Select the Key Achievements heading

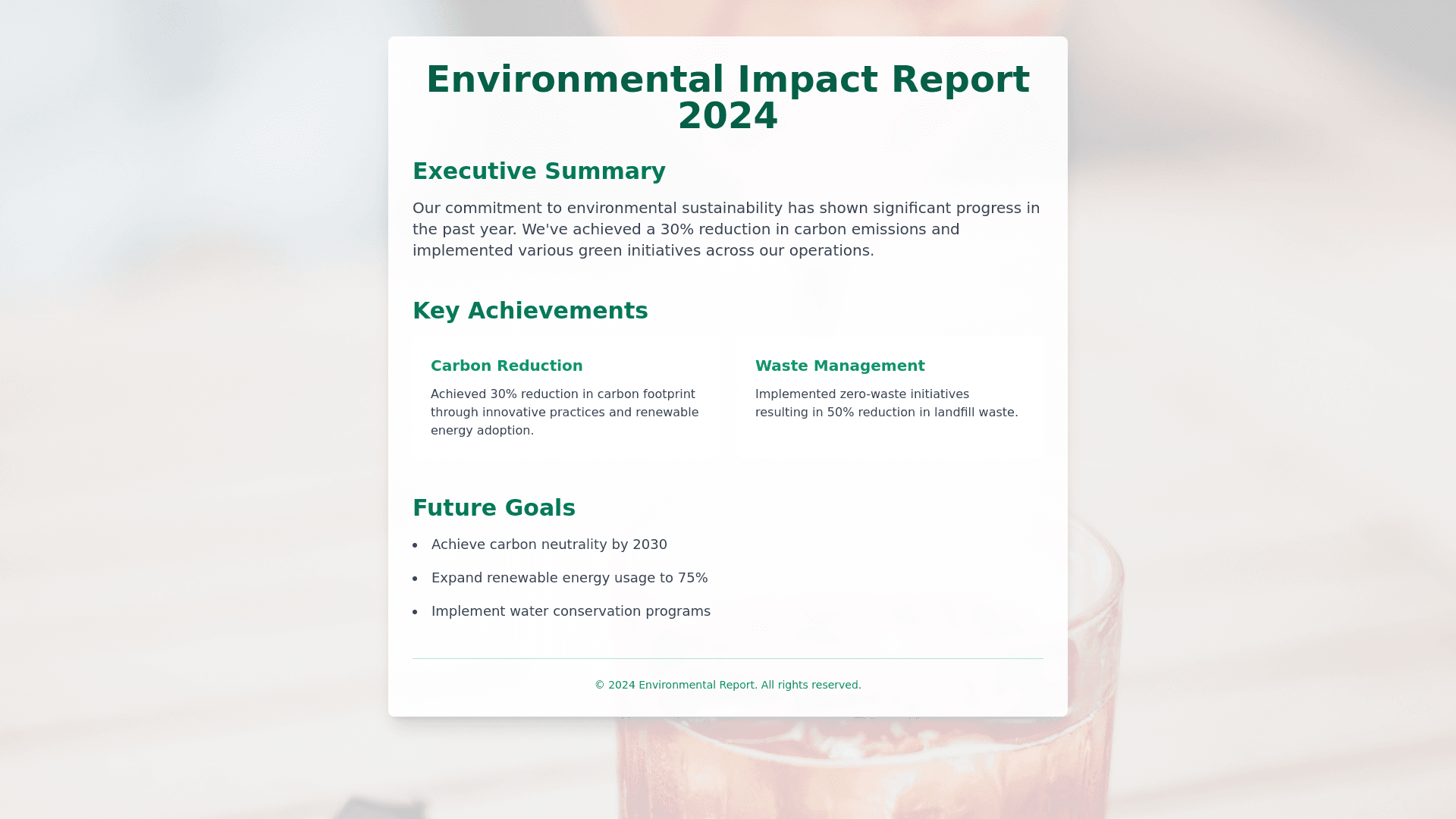click(529, 311)
